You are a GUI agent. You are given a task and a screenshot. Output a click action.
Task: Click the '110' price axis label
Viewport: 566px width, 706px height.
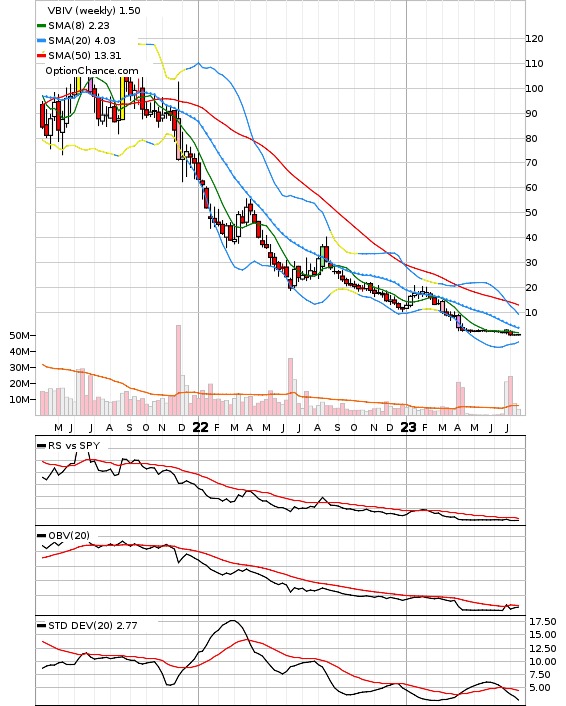point(534,63)
